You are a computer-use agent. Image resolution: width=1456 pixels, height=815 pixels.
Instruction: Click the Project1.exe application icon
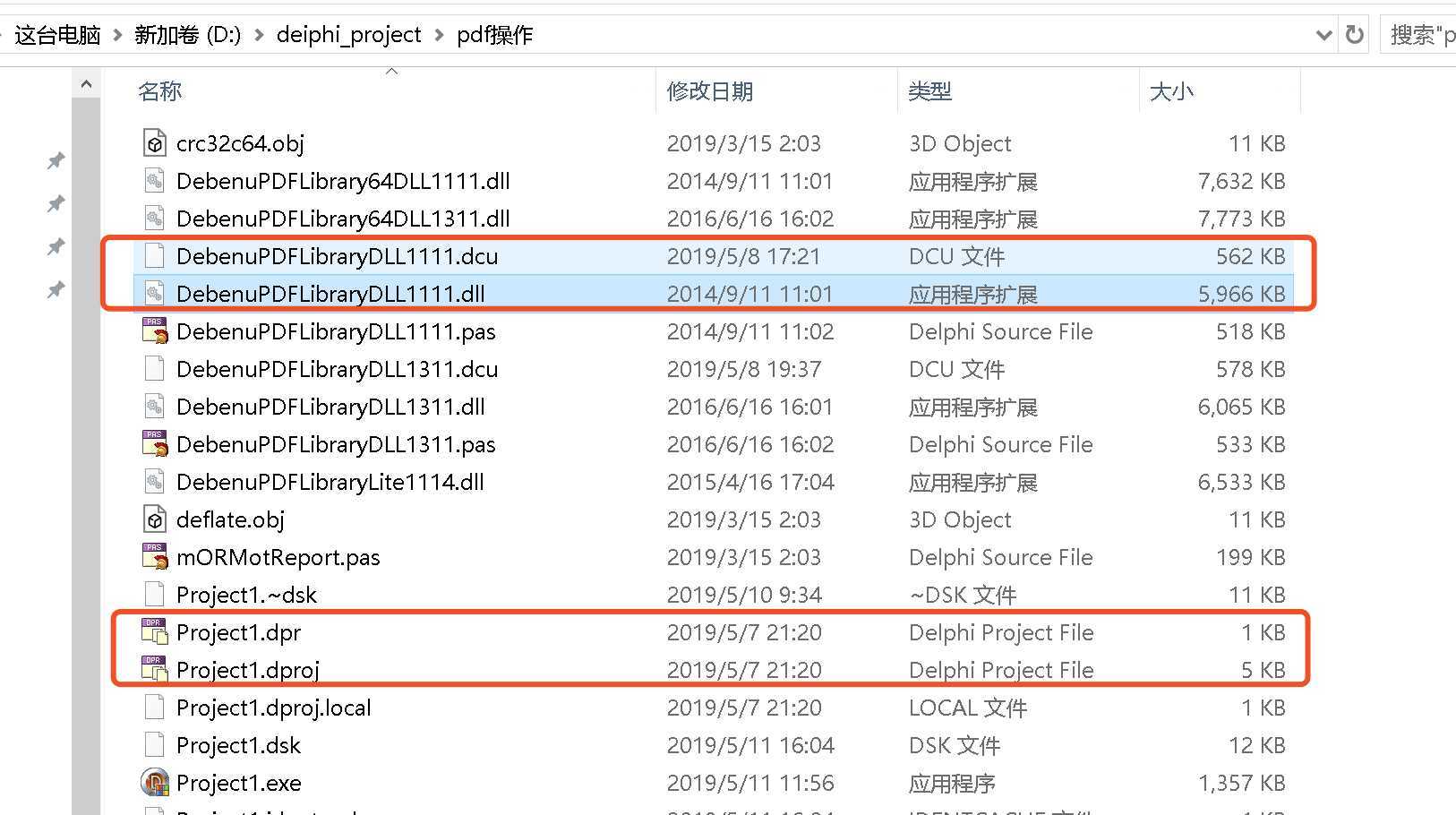(155, 783)
